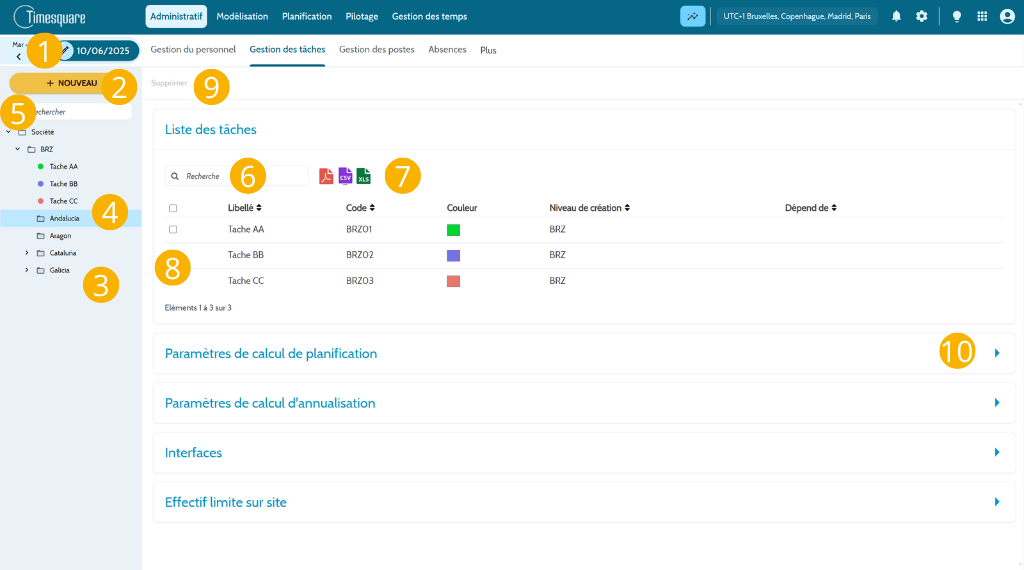The image size is (1024, 570).
Task: Click Tache CC label in table
Action: click(x=246, y=281)
